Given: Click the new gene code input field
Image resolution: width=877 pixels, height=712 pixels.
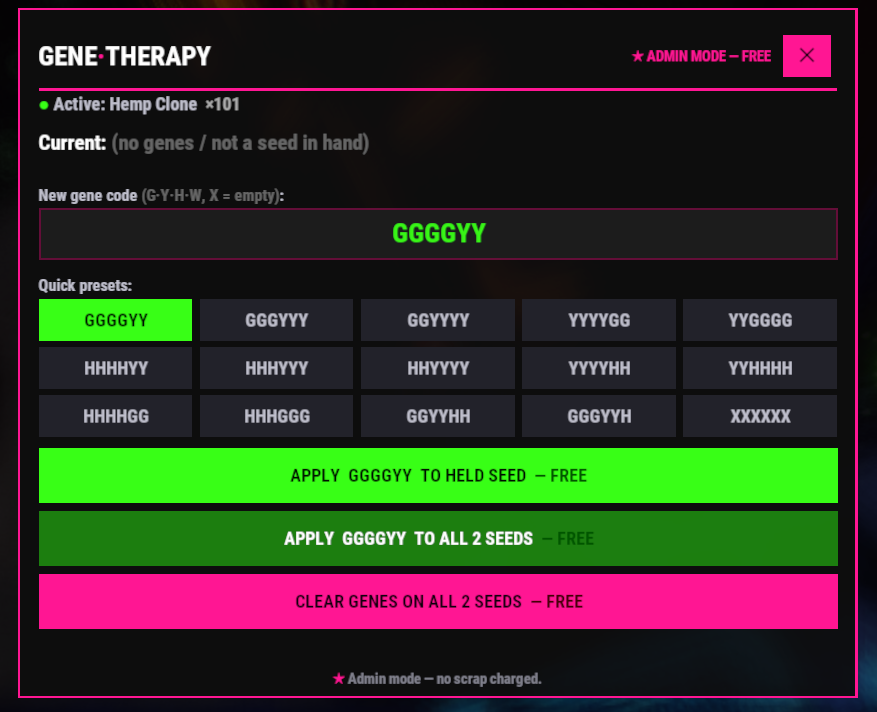Looking at the screenshot, I should (438, 234).
